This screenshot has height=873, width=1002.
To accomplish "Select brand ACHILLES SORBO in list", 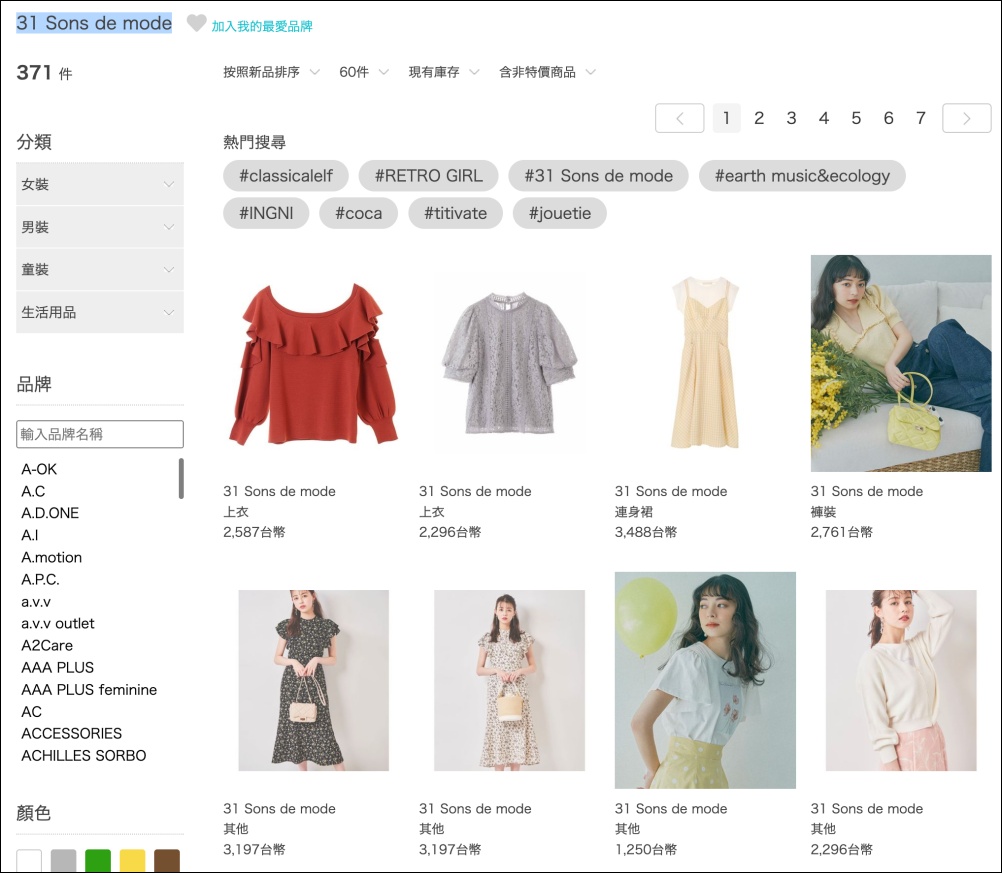I will click(x=84, y=756).
